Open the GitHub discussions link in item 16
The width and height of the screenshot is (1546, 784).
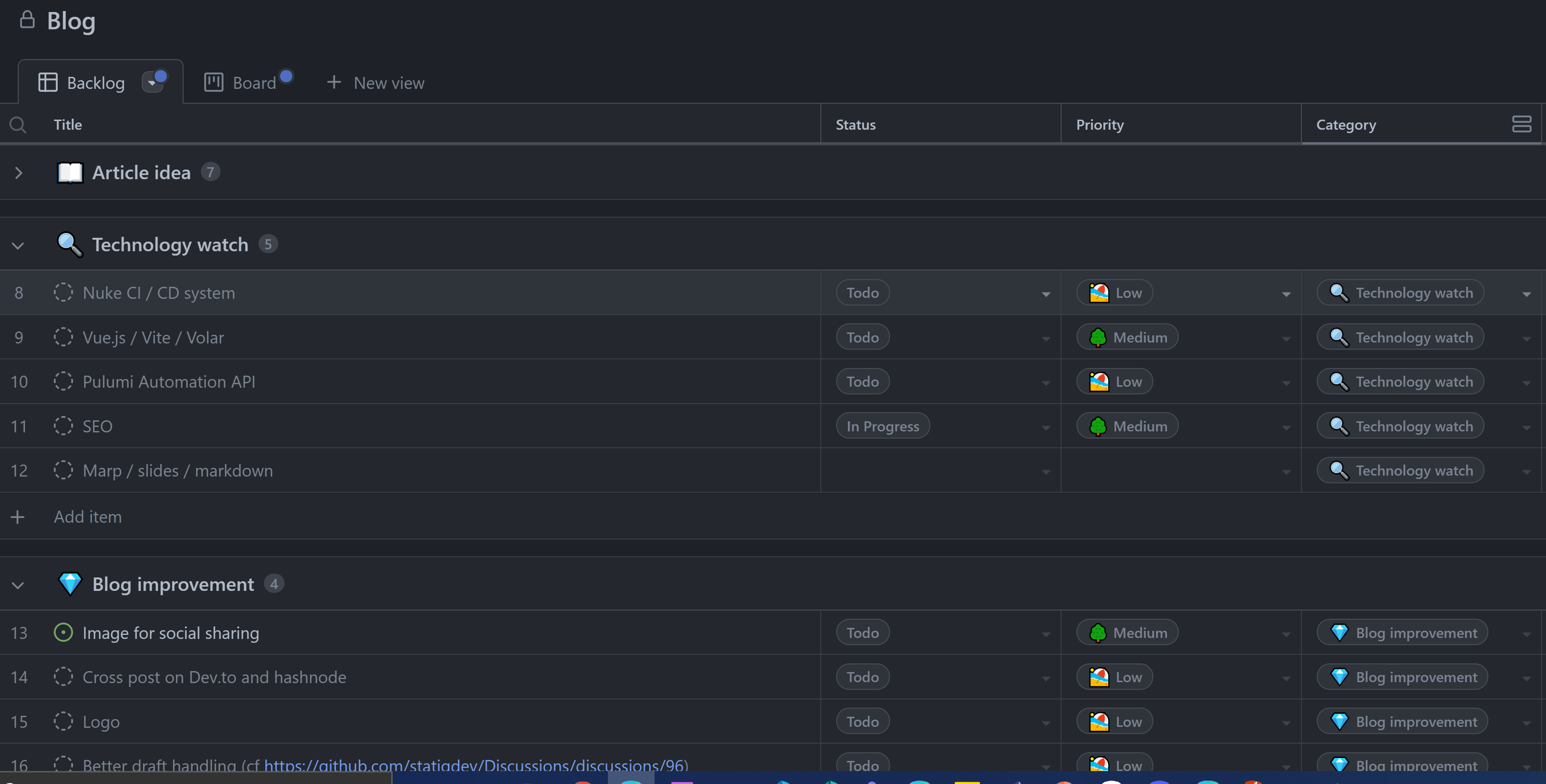[x=474, y=765]
